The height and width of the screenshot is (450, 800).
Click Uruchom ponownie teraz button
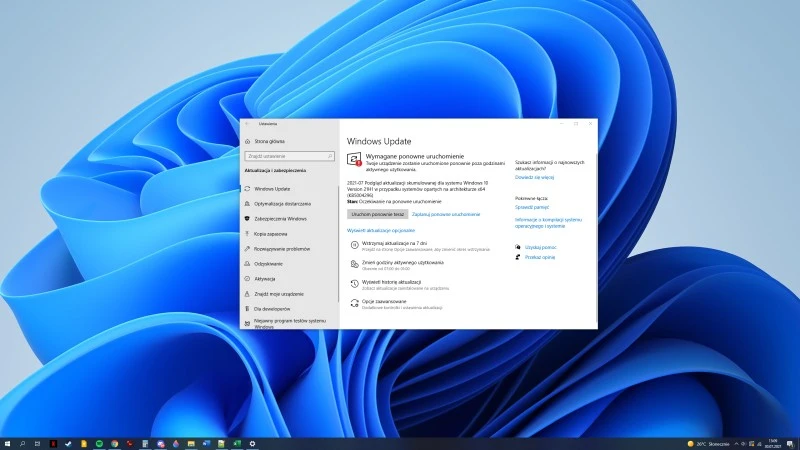tap(378, 214)
